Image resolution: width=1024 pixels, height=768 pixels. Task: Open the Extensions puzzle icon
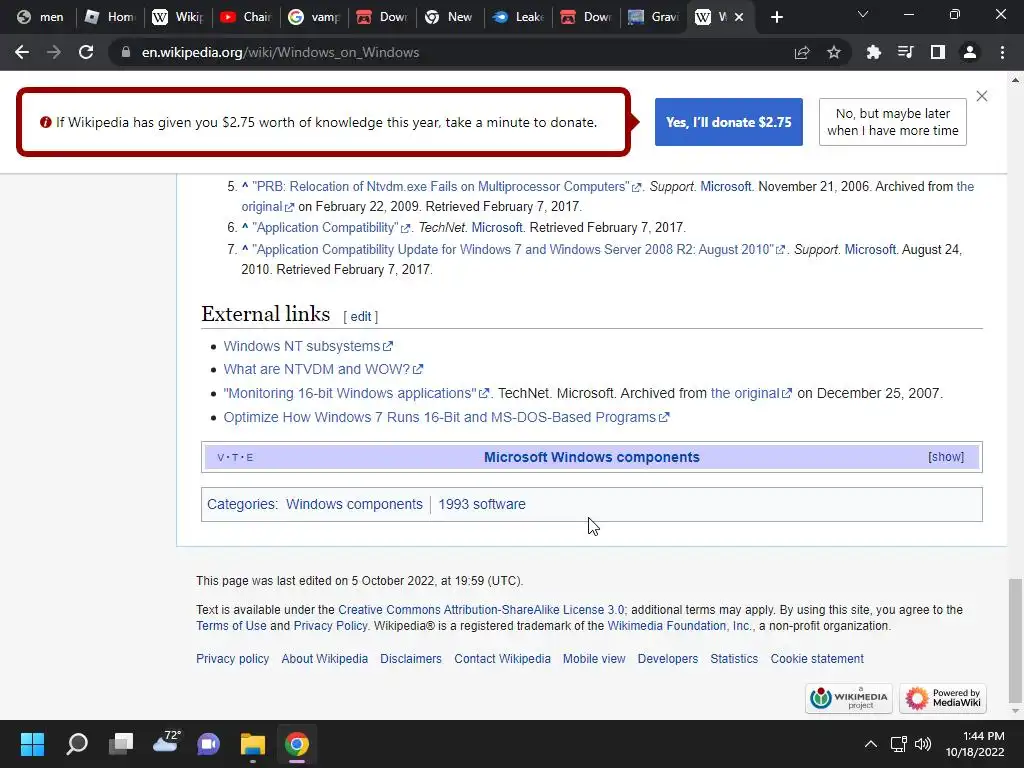[x=873, y=52]
